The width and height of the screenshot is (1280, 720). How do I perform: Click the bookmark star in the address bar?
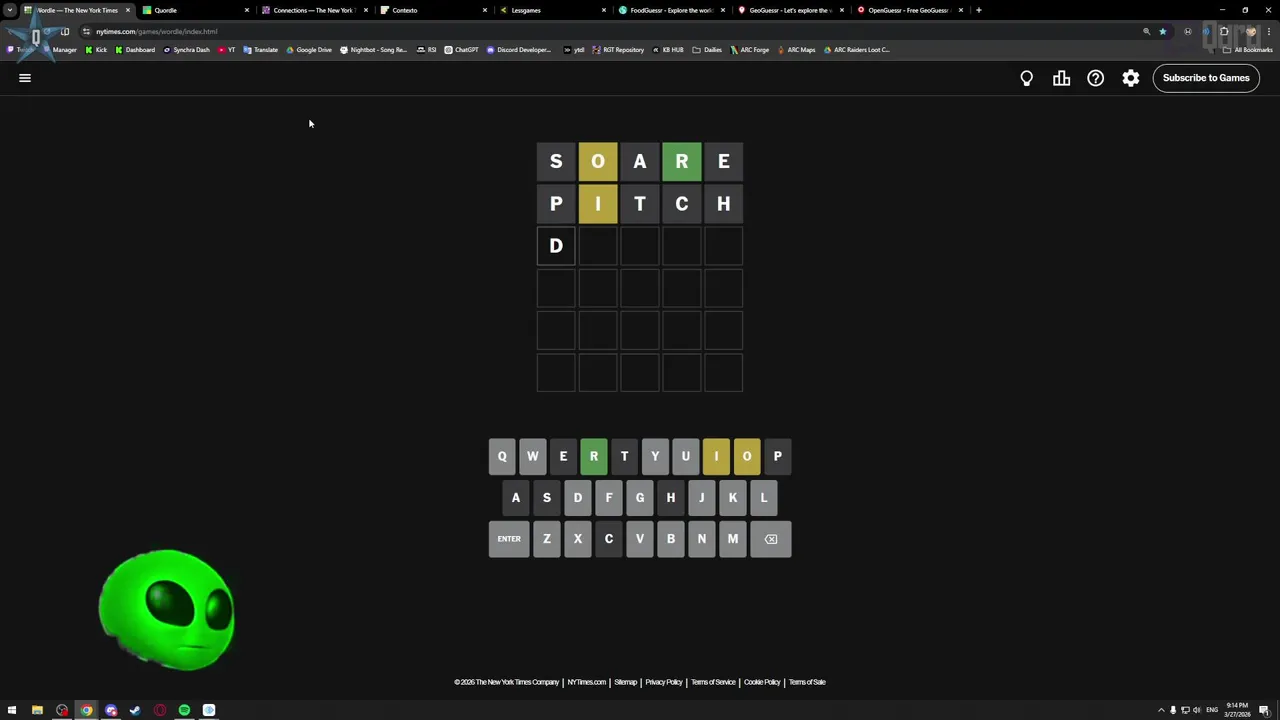pyautogui.click(x=1162, y=31)
